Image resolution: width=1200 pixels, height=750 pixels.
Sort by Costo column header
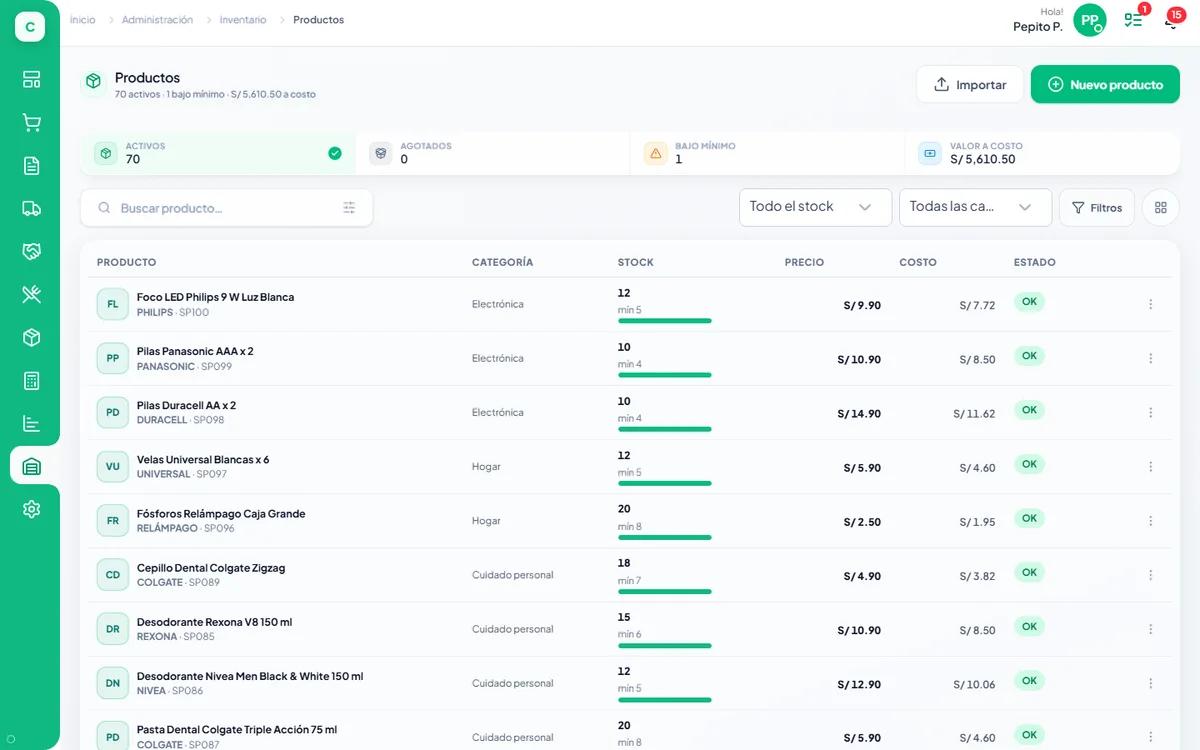click(918, 262)
